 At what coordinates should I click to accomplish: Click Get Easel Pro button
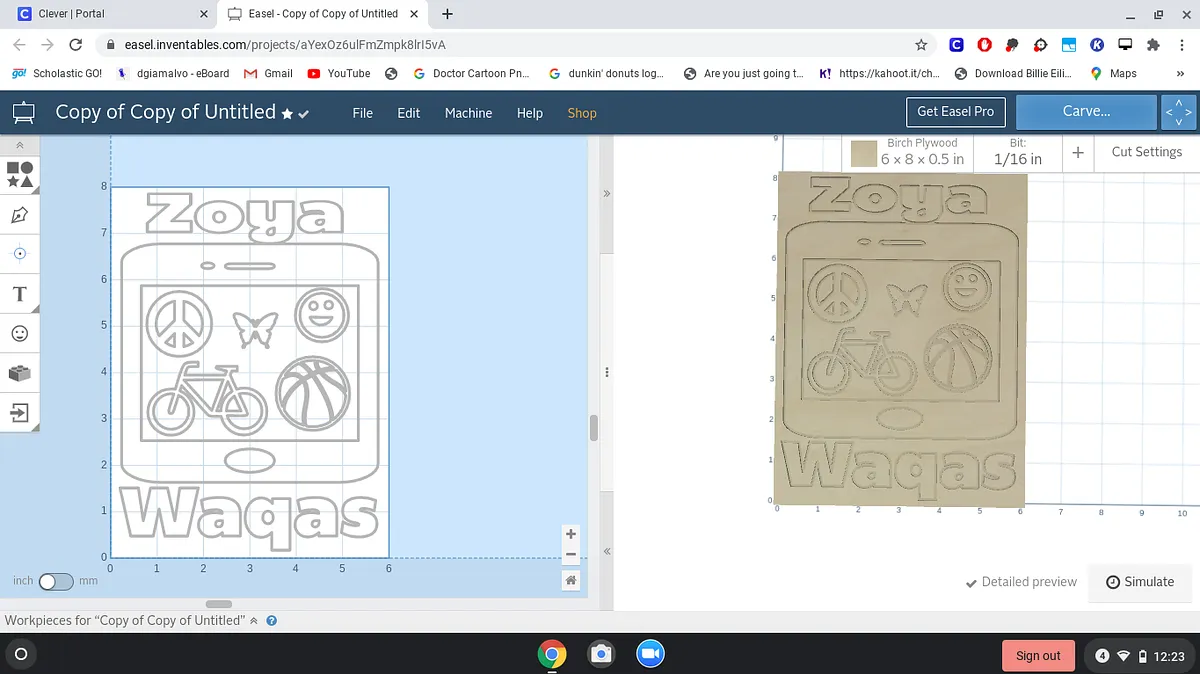point(955,111)
